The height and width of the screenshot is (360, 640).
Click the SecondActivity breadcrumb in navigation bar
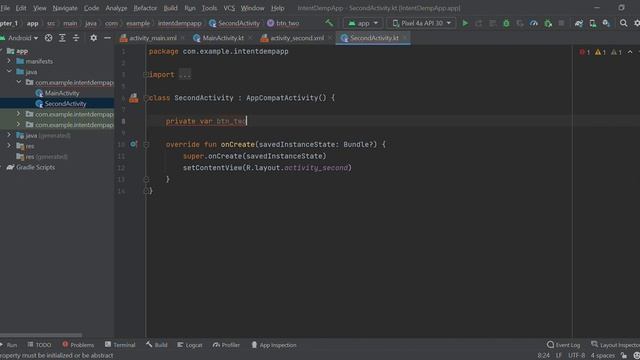234,23
